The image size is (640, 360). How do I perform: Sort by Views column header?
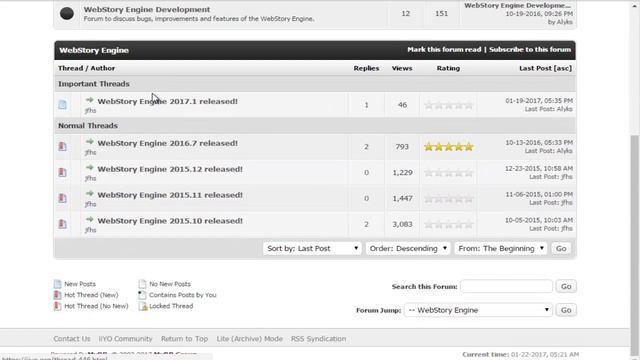402,68
